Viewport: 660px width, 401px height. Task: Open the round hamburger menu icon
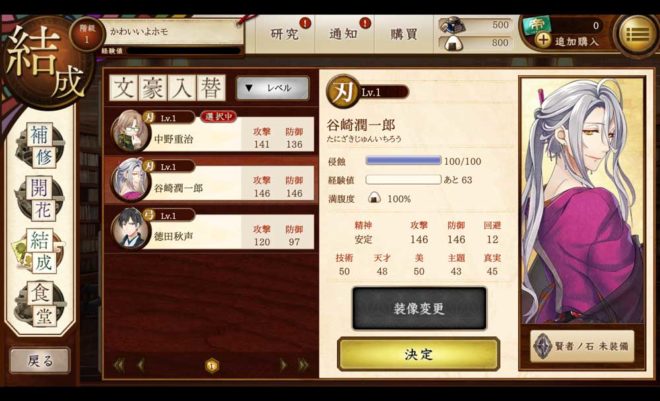637,35
